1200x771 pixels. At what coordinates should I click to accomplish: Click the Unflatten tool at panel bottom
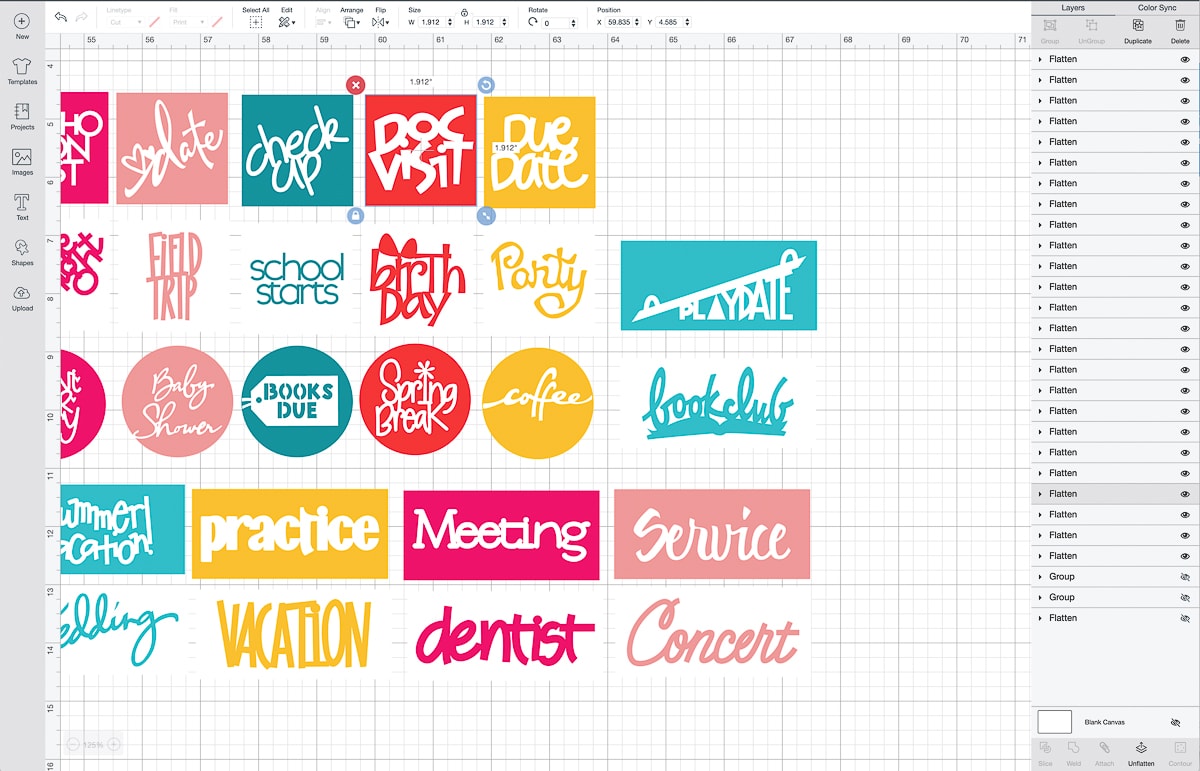pyautogui.click(x=1140, y=753)
